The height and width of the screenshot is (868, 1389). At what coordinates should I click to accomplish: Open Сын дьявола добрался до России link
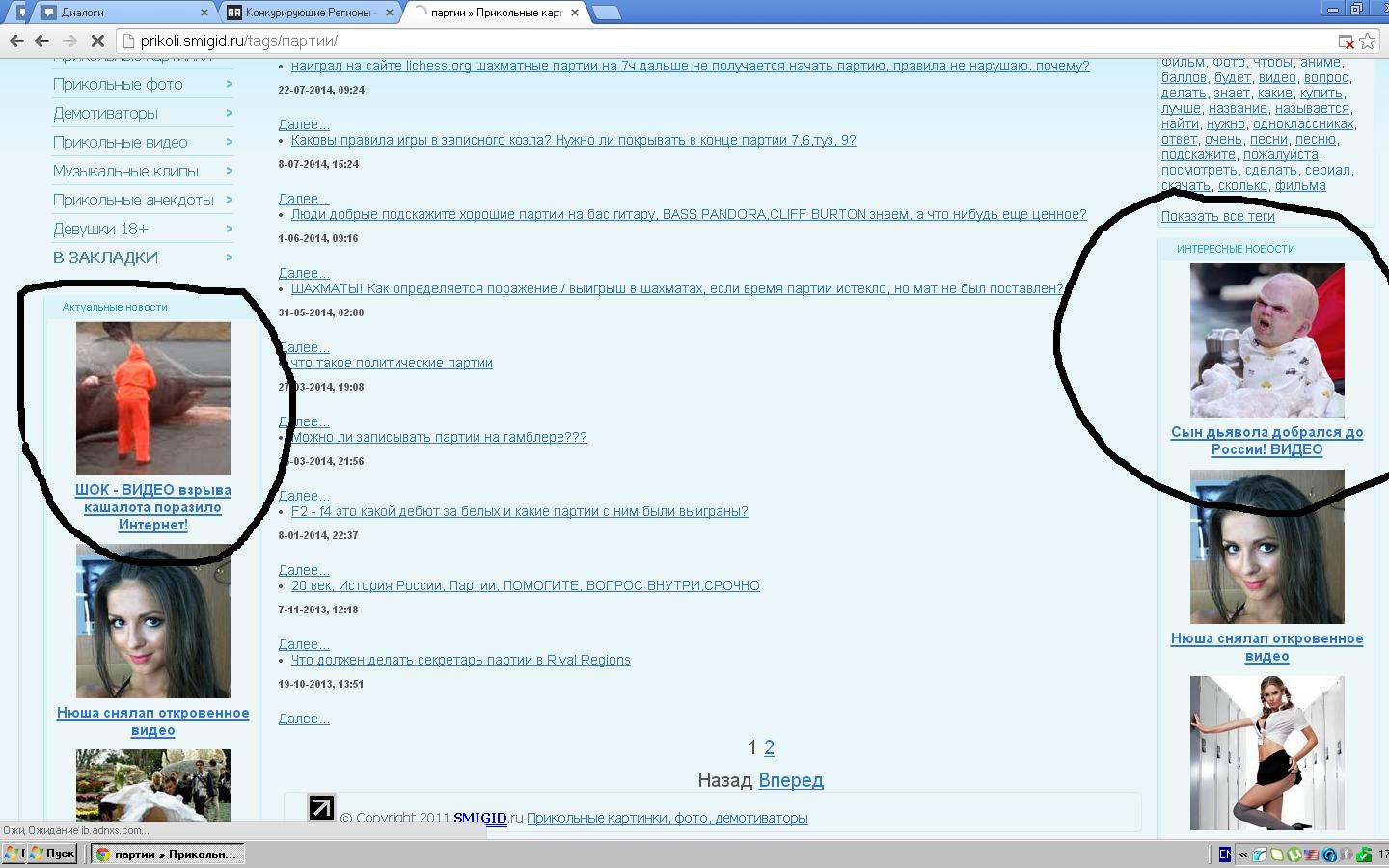[1267, 441]
